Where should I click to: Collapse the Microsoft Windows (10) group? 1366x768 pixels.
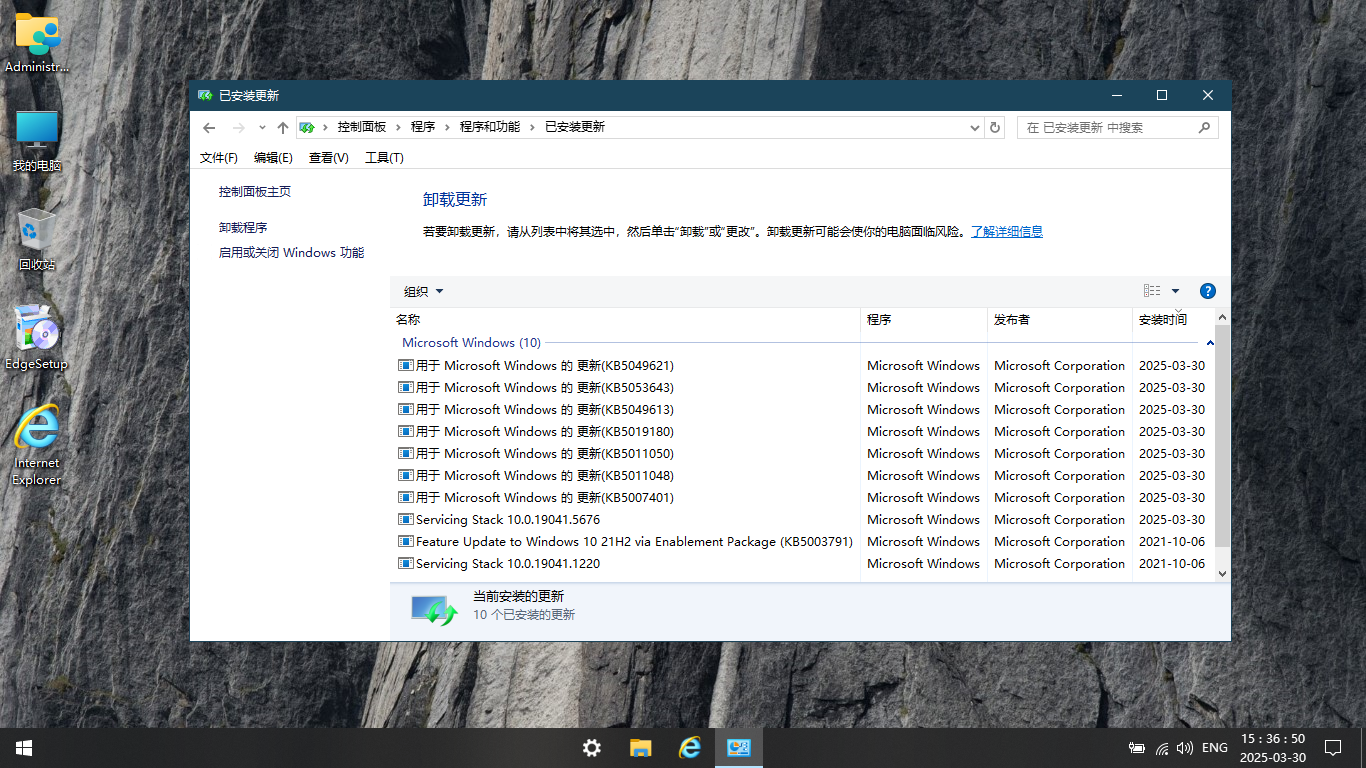pos(1210,343)
